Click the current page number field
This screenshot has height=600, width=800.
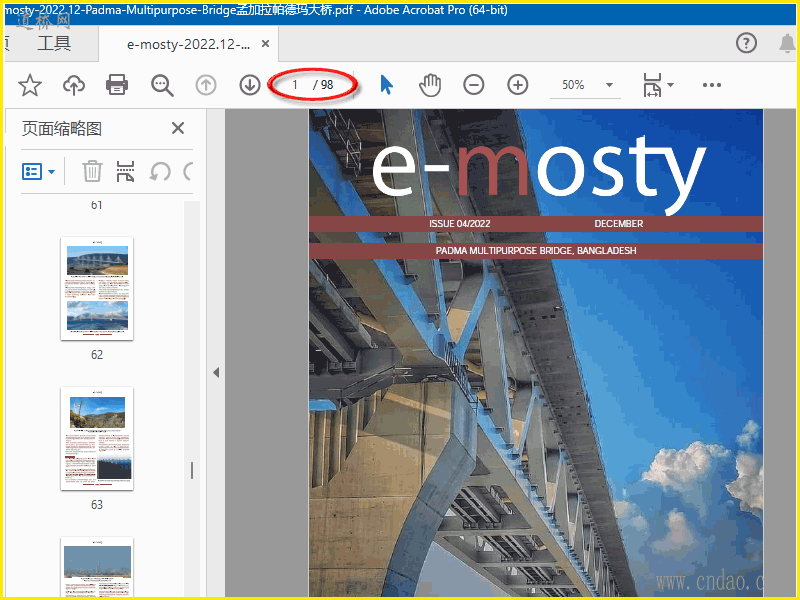click(296, 85)
